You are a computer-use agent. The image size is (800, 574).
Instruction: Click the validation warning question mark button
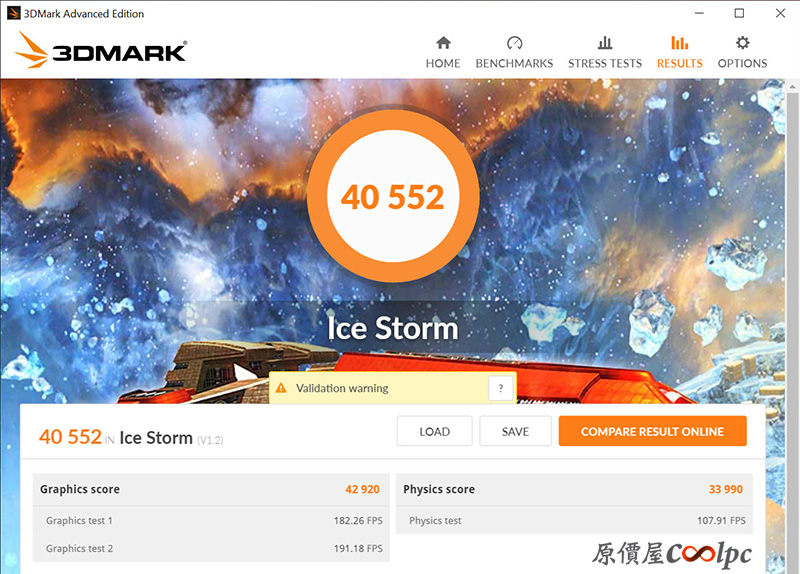501,388
